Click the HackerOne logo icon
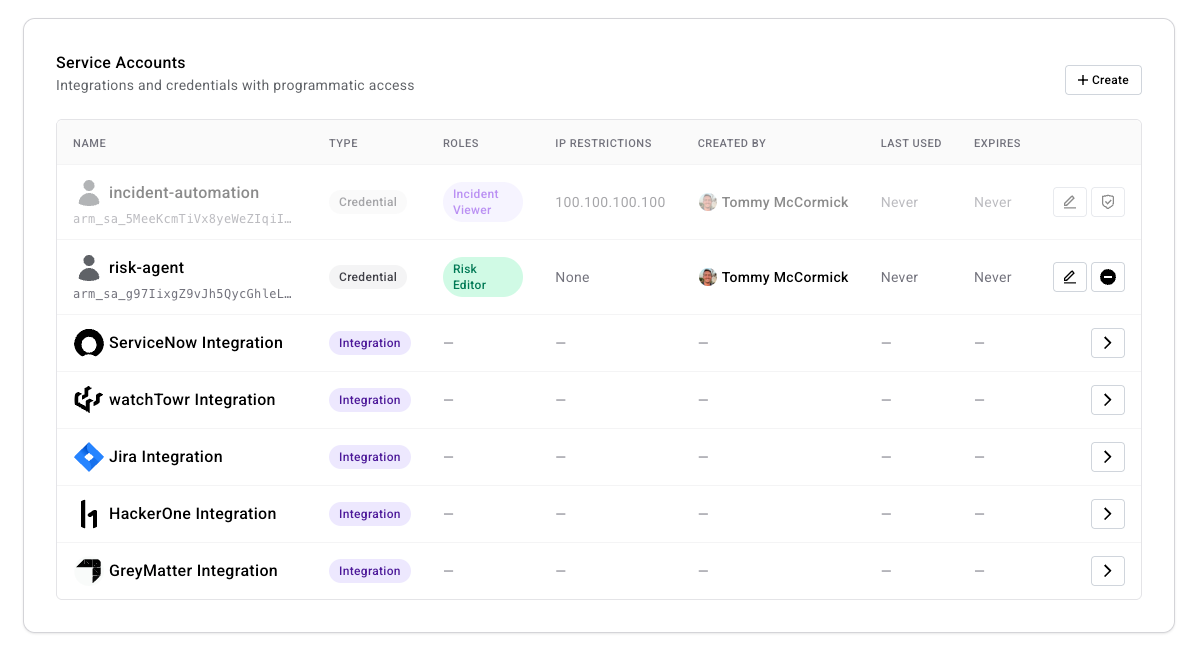 click(x=88, y=514)
